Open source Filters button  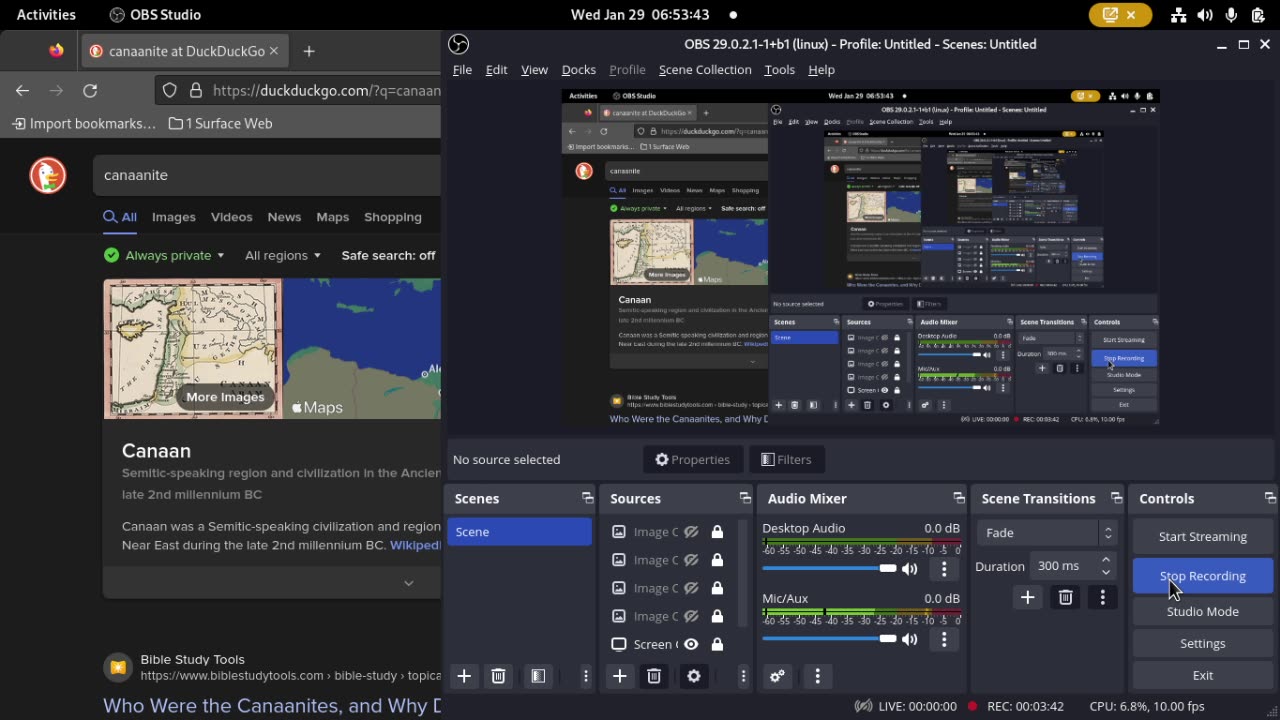coord(786,459)
